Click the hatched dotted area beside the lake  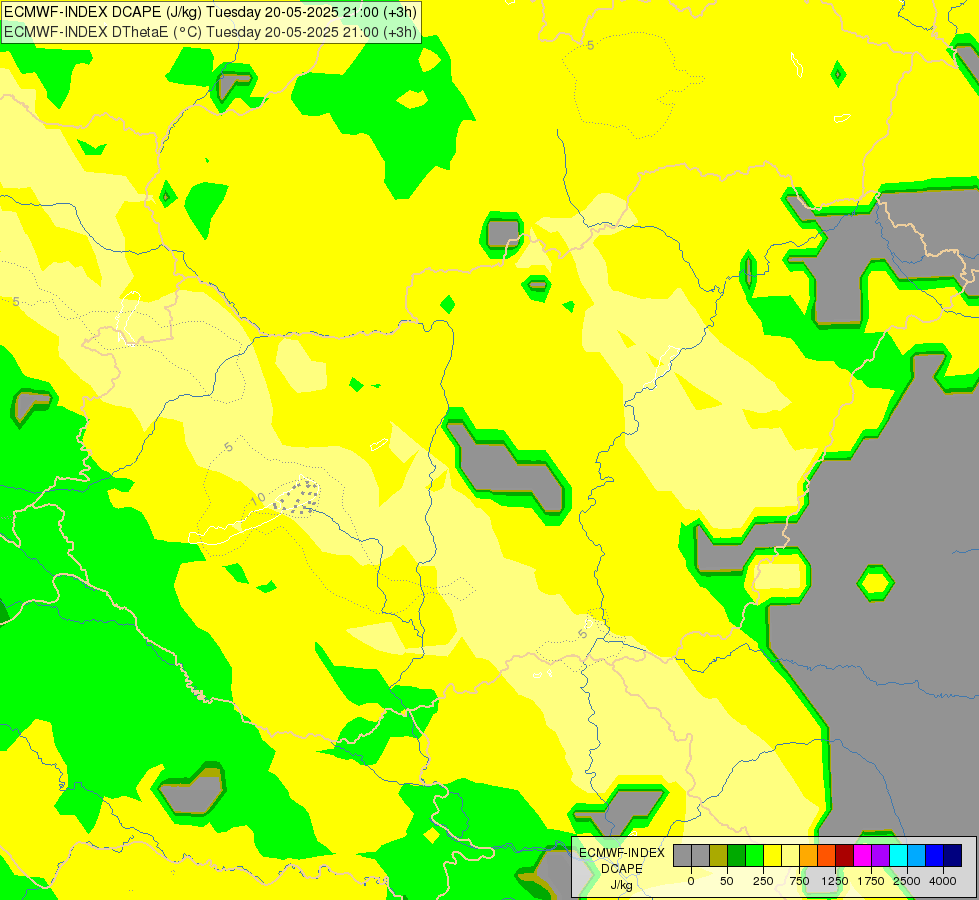pos(296,497)
